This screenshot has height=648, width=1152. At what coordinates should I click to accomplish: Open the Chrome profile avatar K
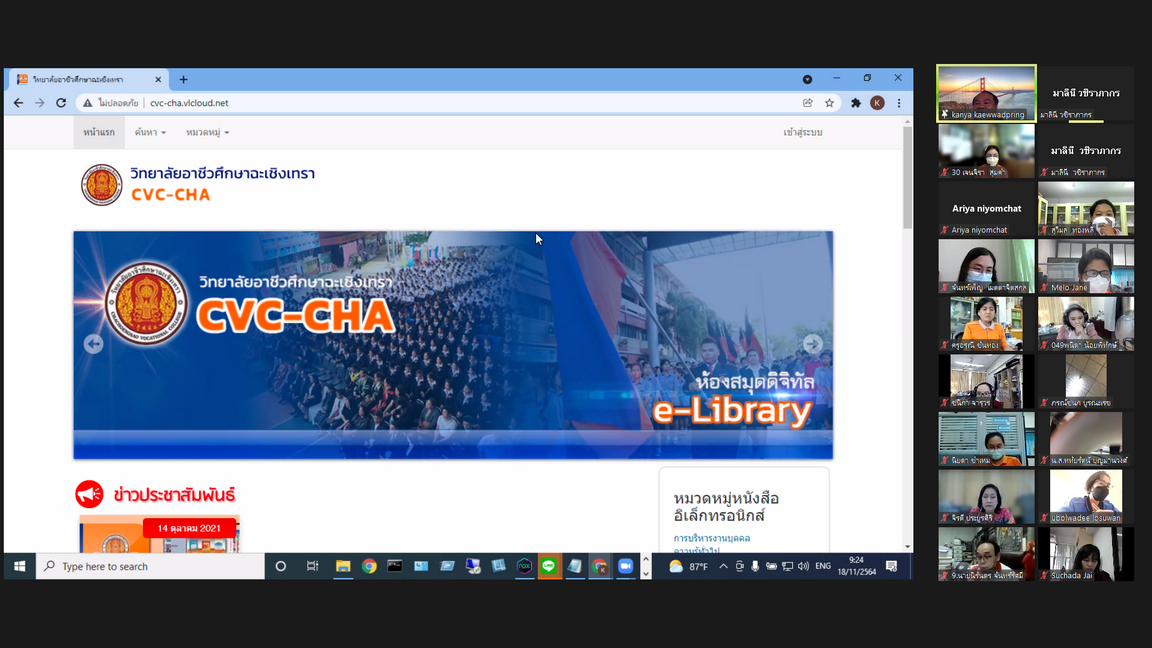(x=877, y=103)
